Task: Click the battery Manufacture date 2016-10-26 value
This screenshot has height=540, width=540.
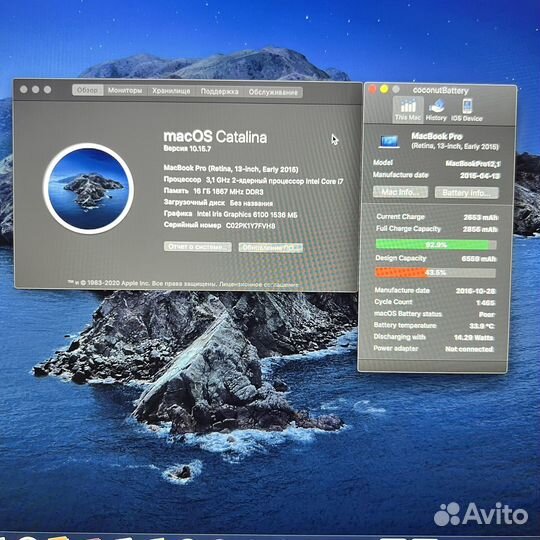Action: (x=476, y=291)
